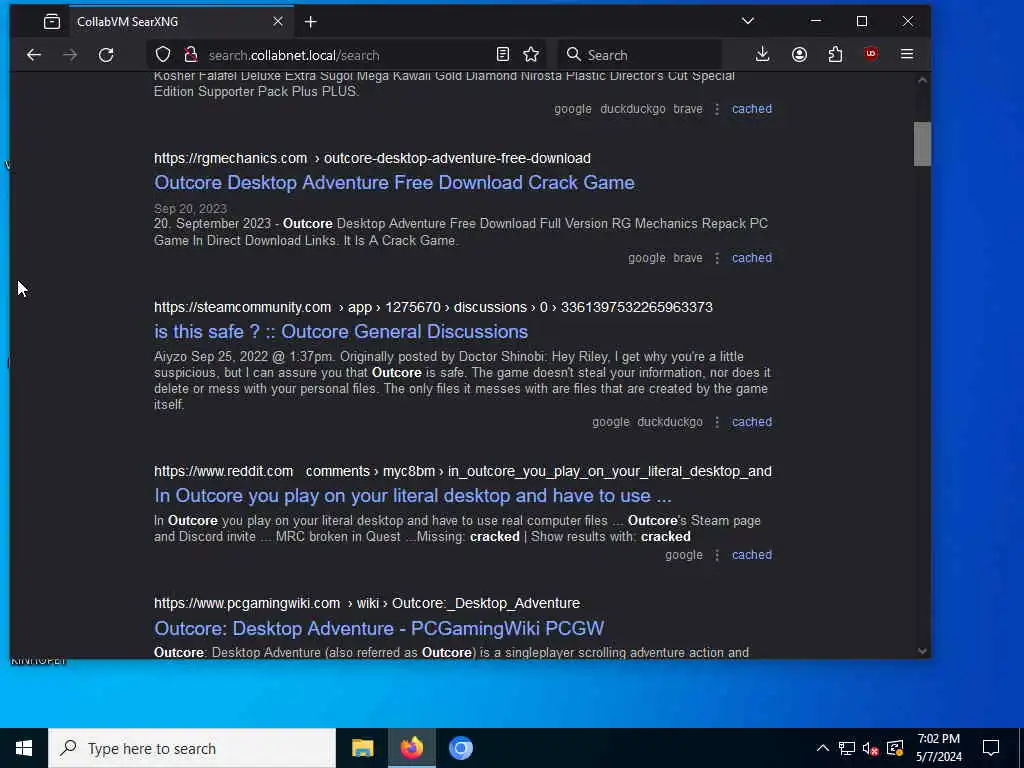1024x768 pixels.
Task: Open the clock showing 7:02 PM
Action: click(938, 748)
